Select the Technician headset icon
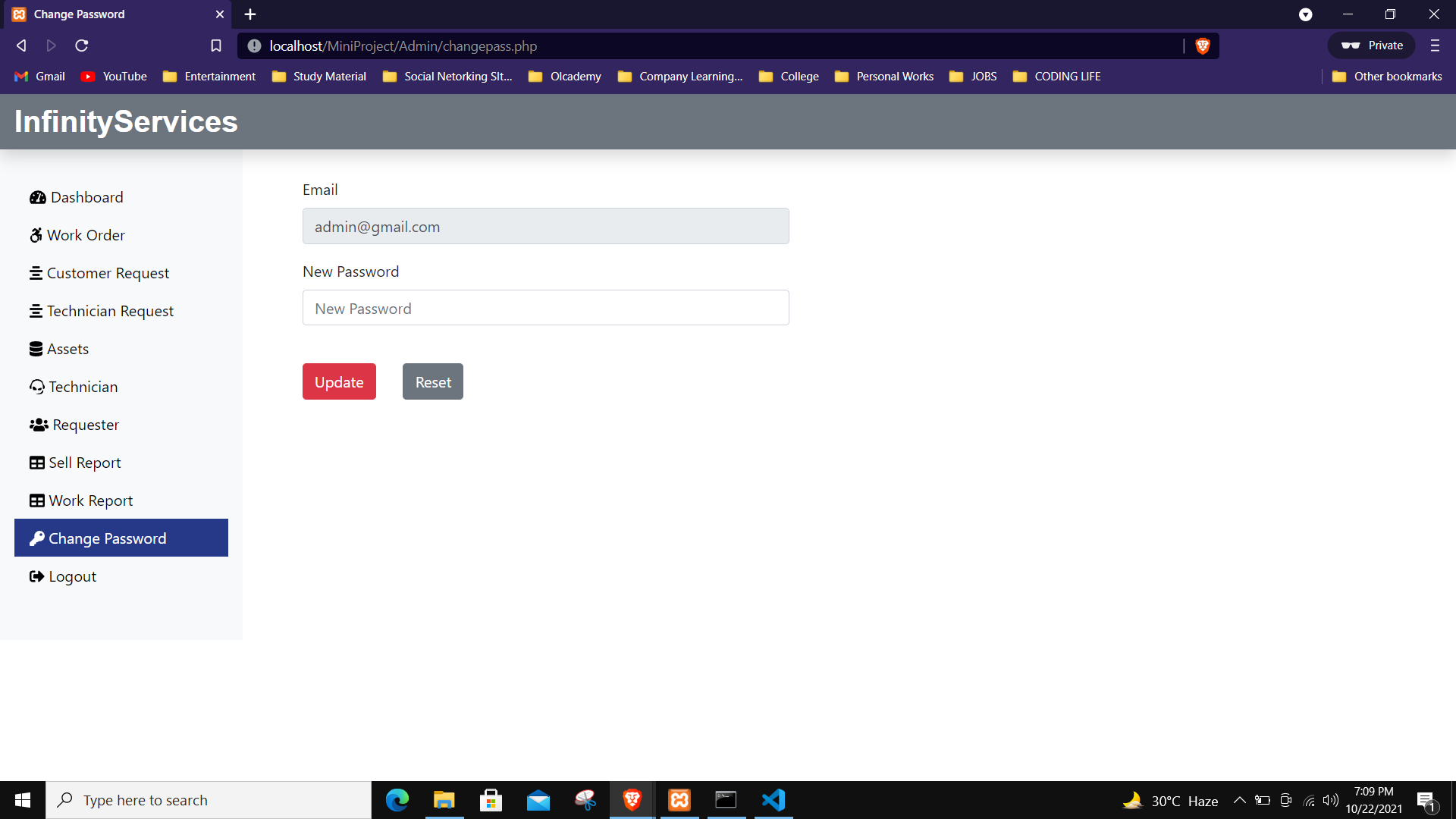The image size is (1456, 819). click(36, 387)
